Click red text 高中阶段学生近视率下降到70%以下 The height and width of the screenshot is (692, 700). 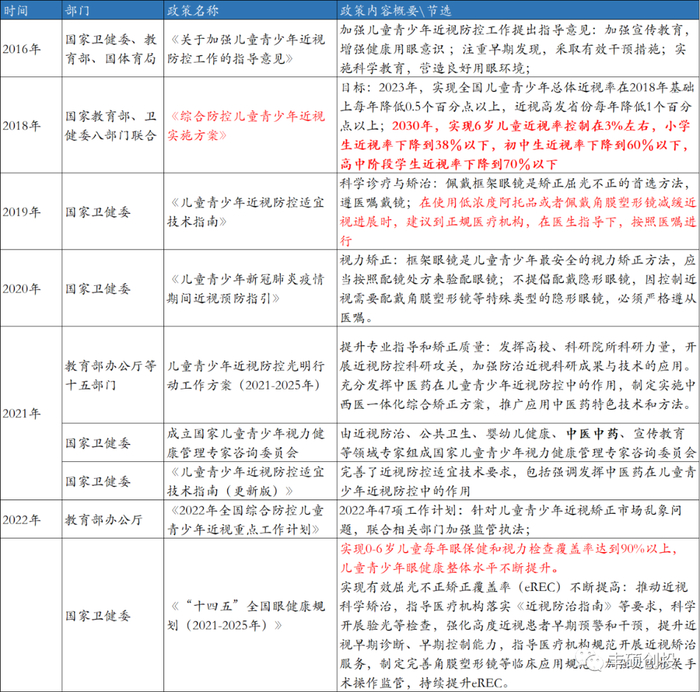449,164
